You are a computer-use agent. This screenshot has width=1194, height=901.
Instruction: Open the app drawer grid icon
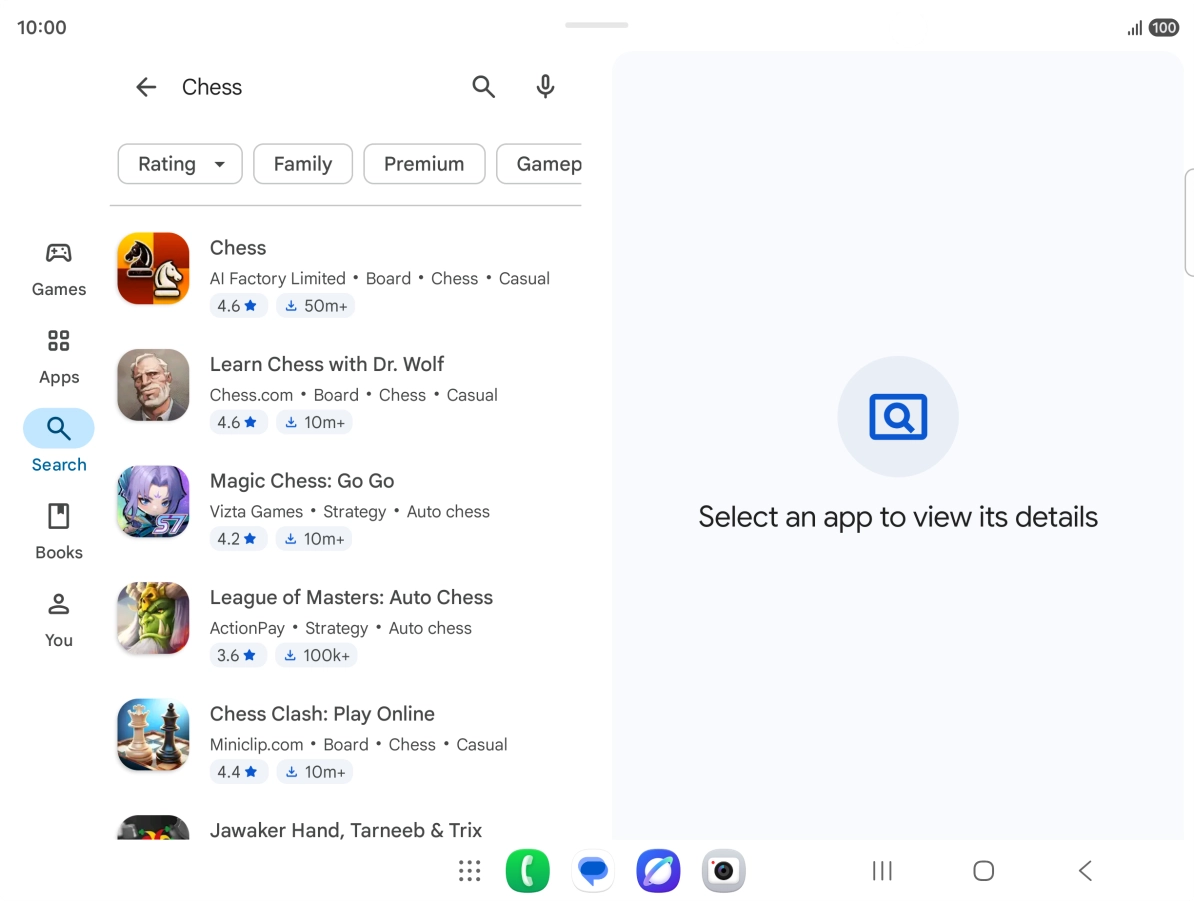[x=470, y=871]
